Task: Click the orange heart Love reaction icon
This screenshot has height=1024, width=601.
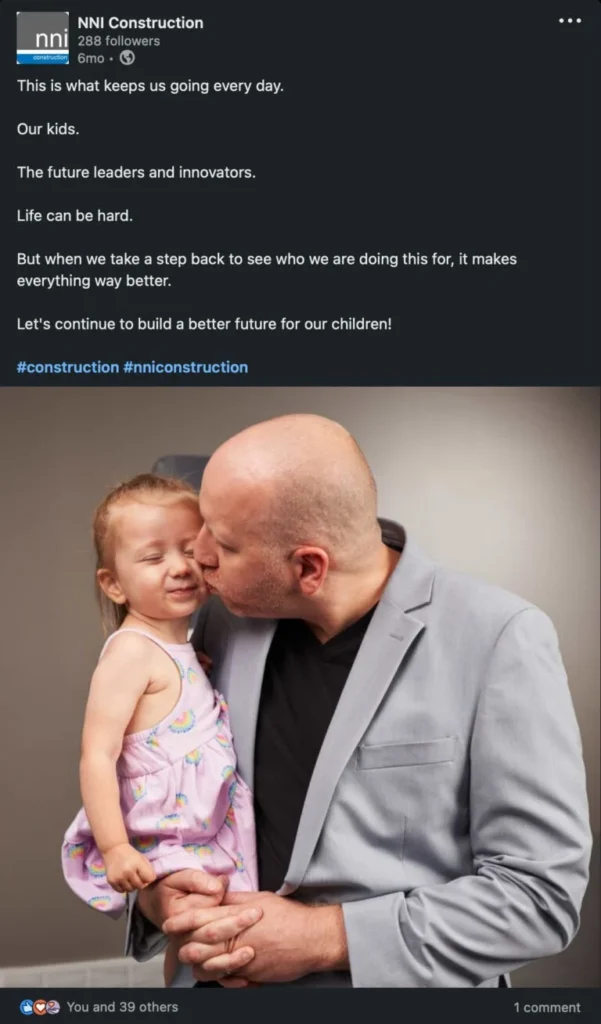Action: click(x=39, y=1007)
